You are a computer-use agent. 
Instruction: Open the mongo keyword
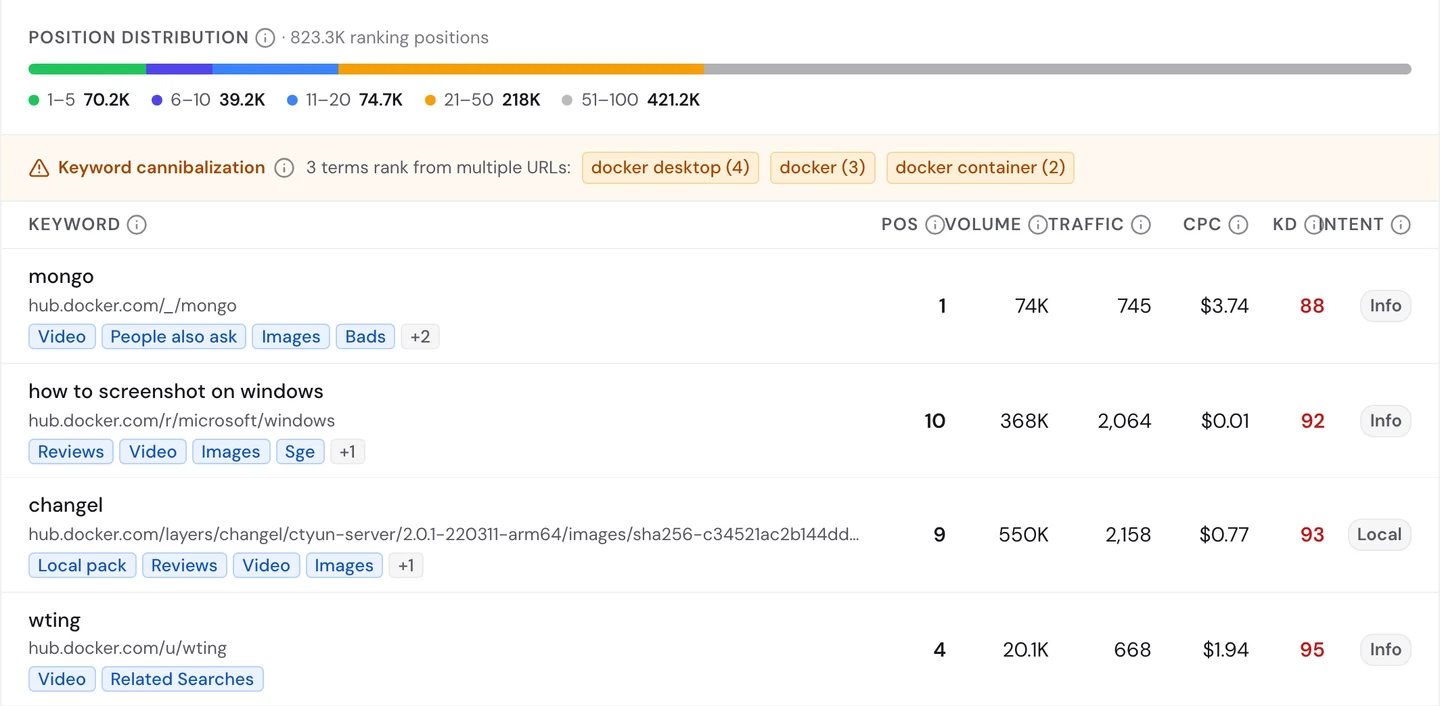[61, 277]
